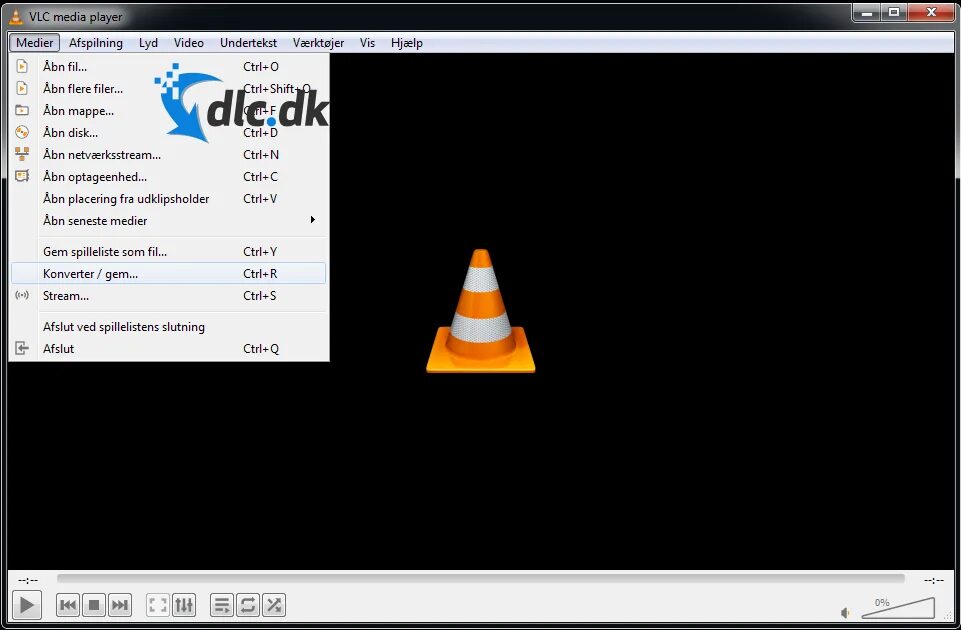Choose Åbn fil... menu entry

coord(169,66)
